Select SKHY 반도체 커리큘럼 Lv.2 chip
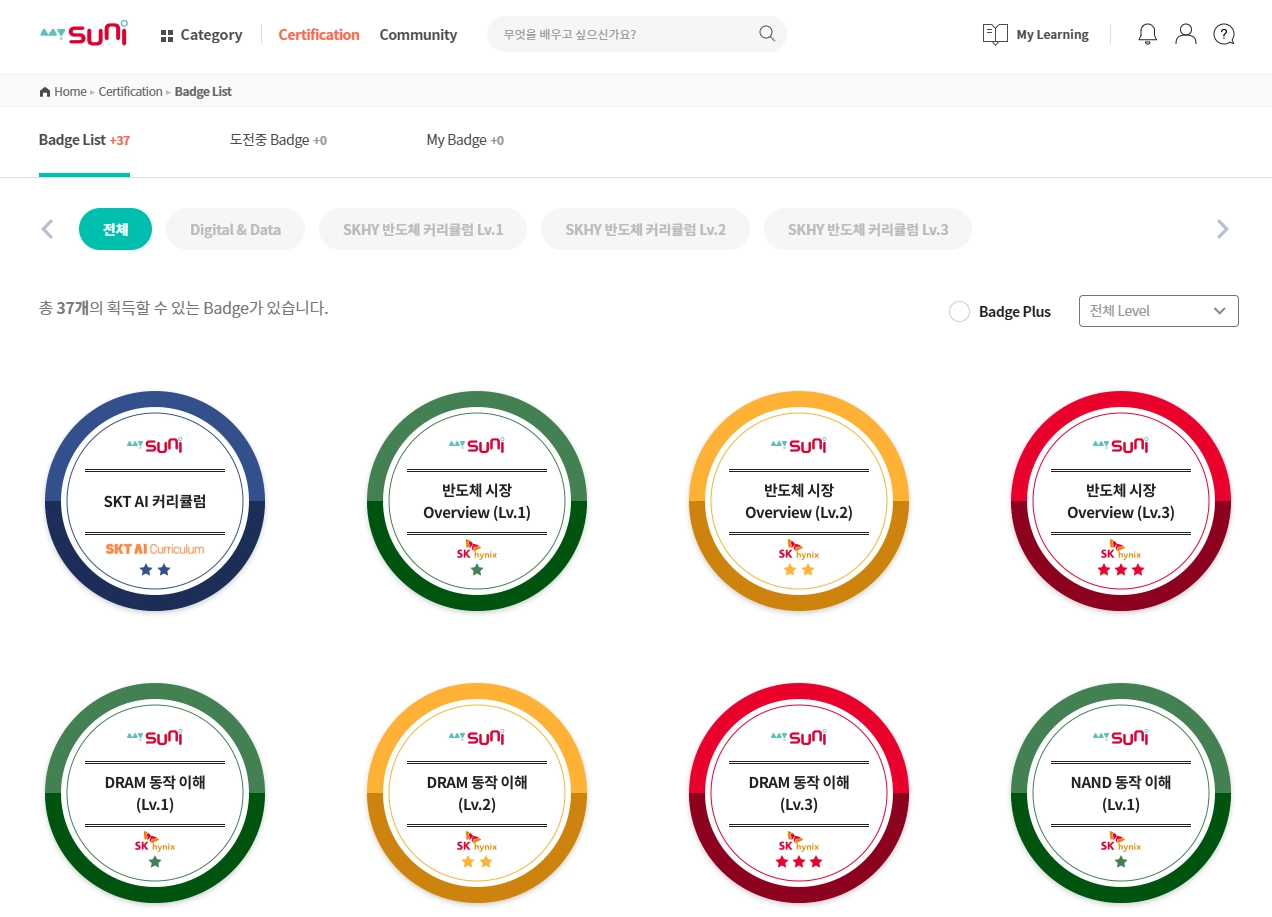The image size is (1272, 917). pyautogui.click(x=645, y=229)
